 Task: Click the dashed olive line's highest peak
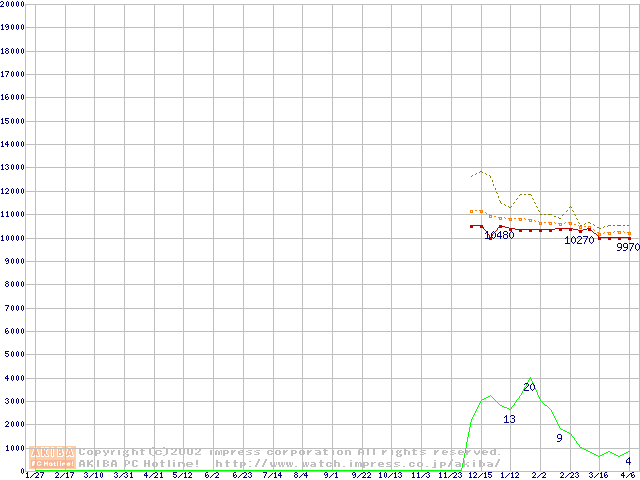coord(482,171)
